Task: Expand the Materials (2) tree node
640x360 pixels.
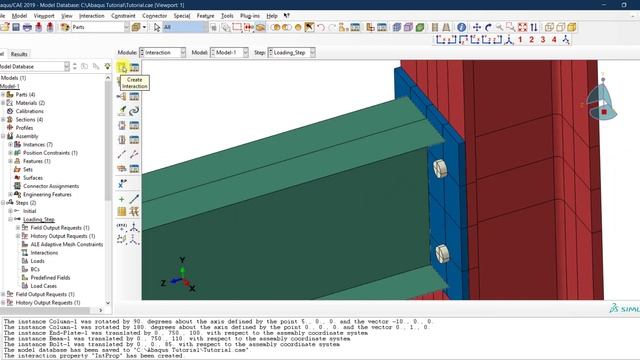Action: point(3,103)
